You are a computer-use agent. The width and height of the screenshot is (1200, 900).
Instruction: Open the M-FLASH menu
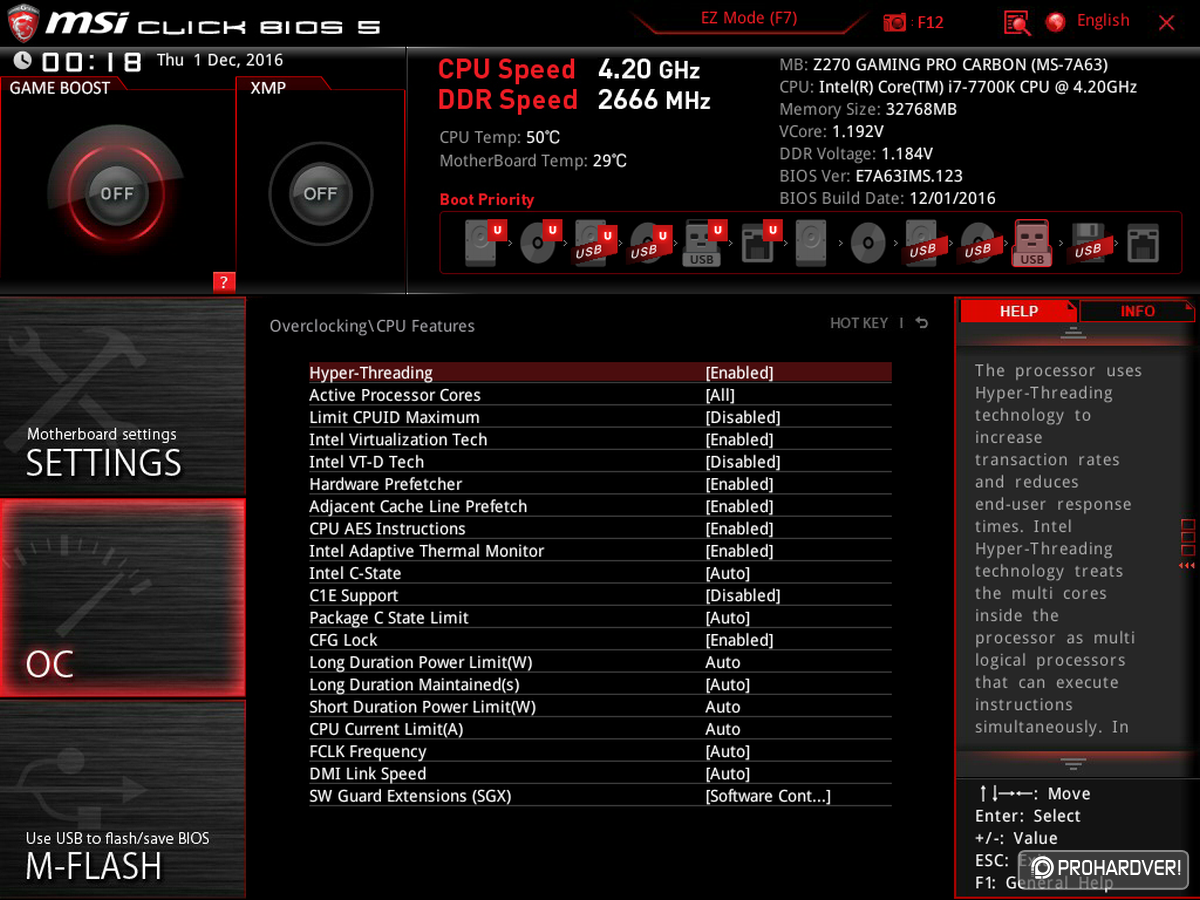(x=122, y=799)
